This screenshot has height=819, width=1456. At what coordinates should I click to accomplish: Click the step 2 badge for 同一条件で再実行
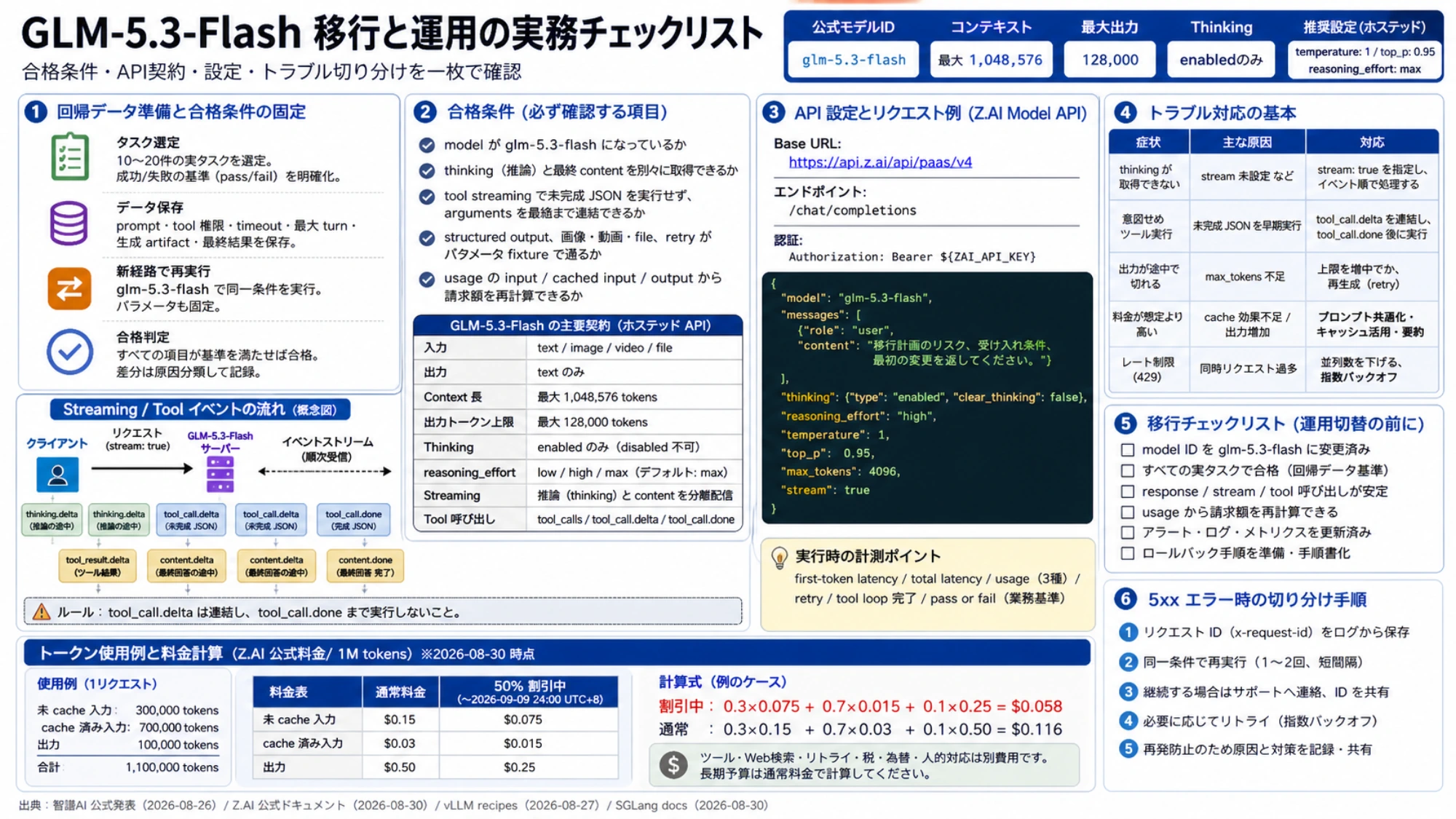[x=1128, y=662]
